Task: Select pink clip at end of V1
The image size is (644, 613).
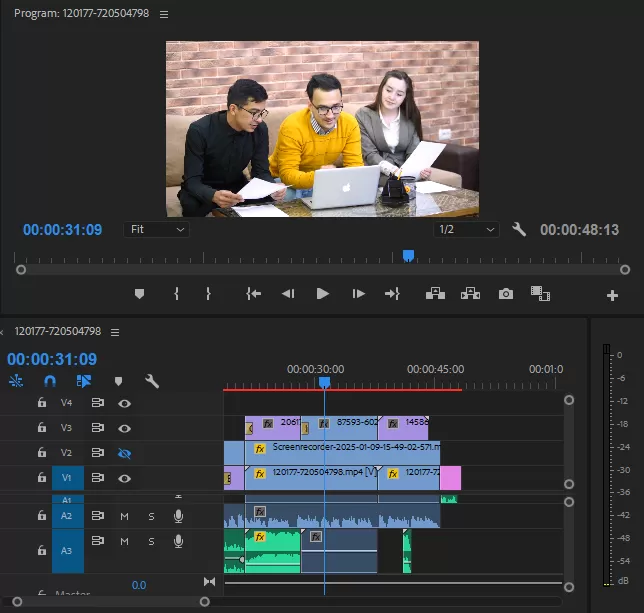Action: click(x=451, y=478)
